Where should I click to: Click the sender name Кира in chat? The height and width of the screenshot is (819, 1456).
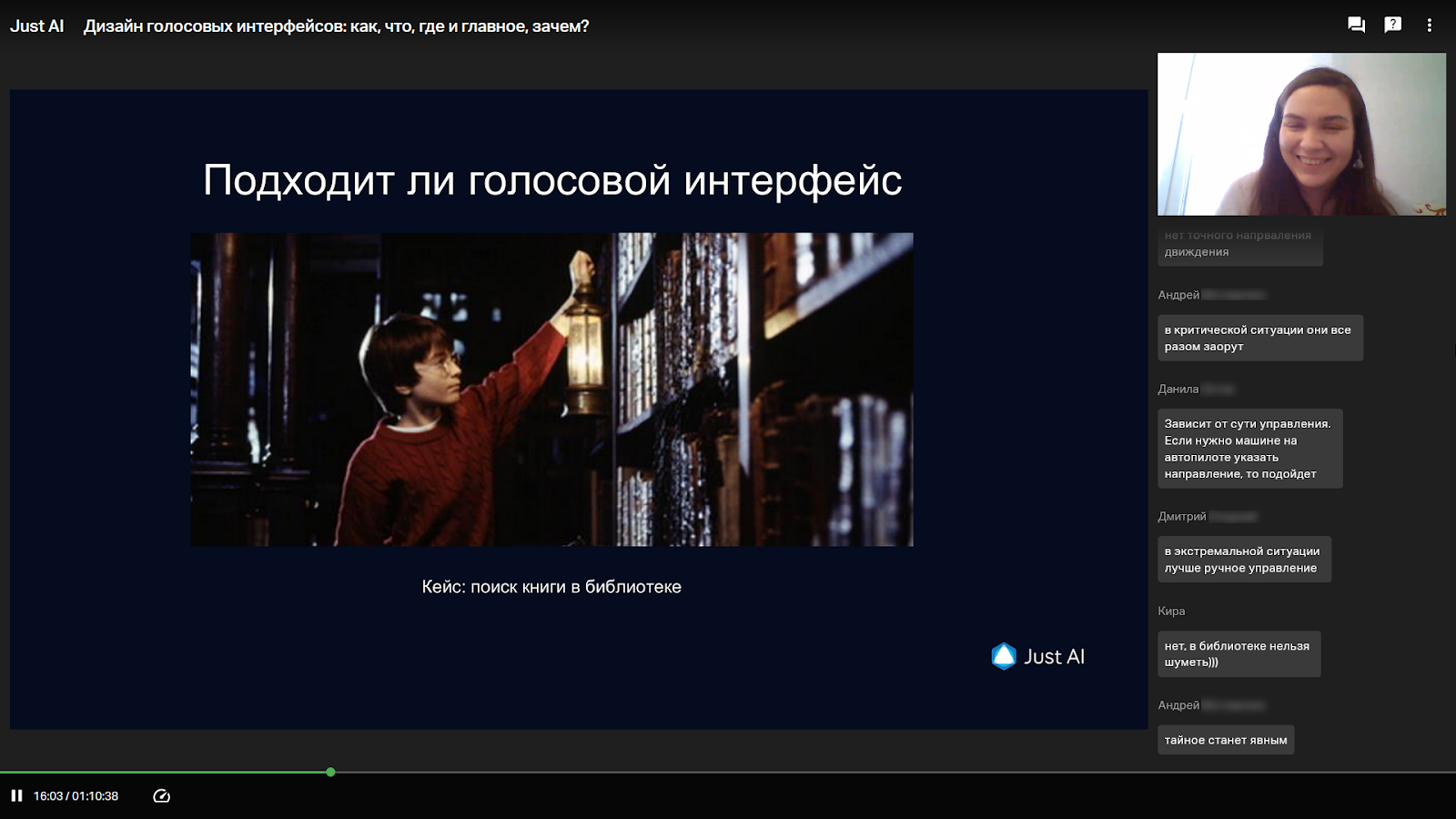coord(1171,612)
